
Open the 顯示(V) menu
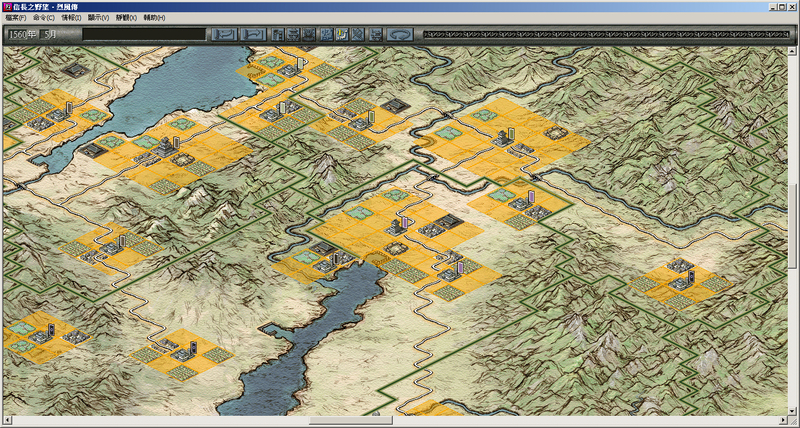(x=98, y=17)
